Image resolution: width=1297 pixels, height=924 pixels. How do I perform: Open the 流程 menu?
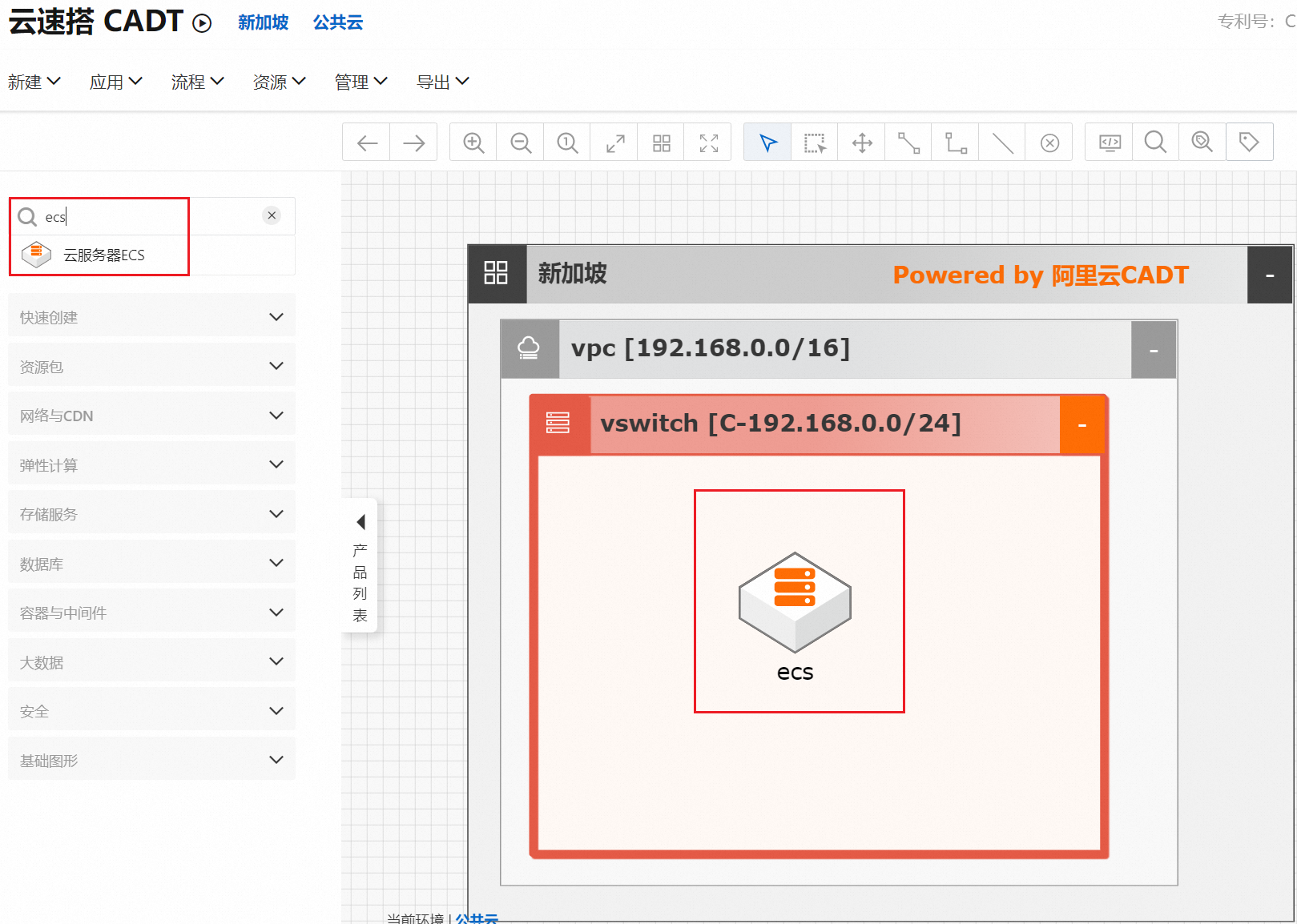click(x=198, y=82)
